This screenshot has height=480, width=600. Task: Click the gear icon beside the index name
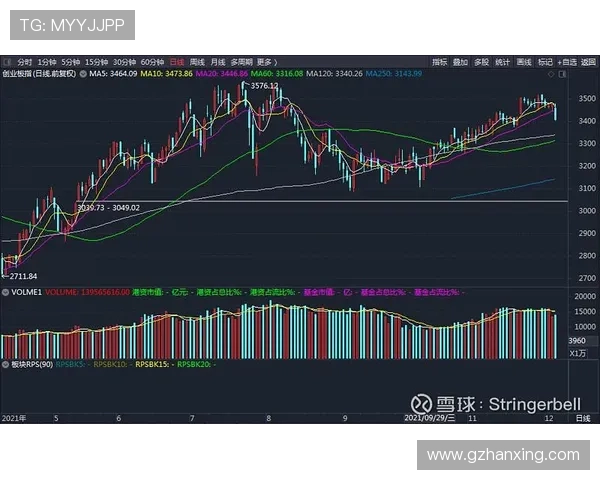81,73
